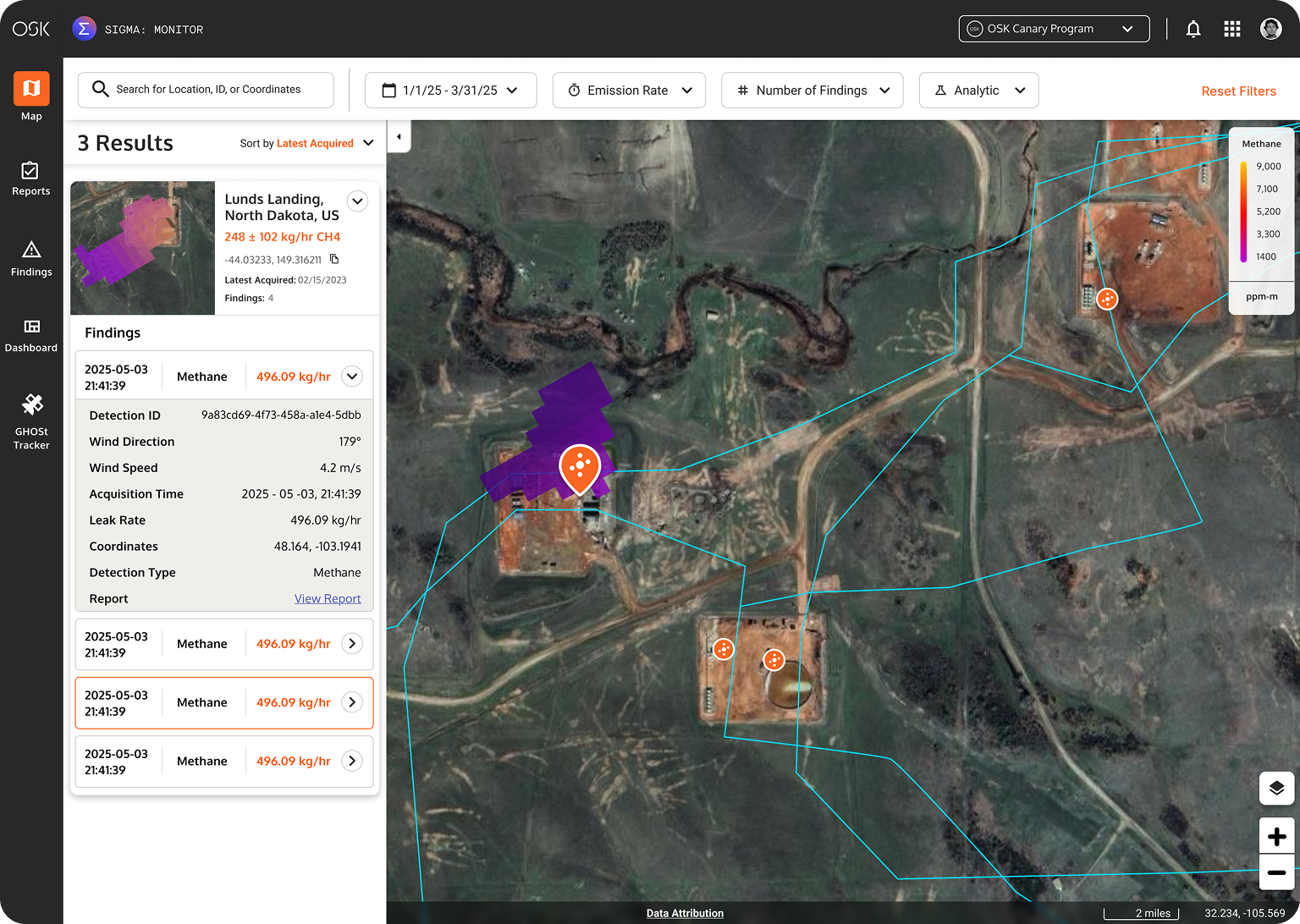Open the Emission Rate filter

coord(629,90)
